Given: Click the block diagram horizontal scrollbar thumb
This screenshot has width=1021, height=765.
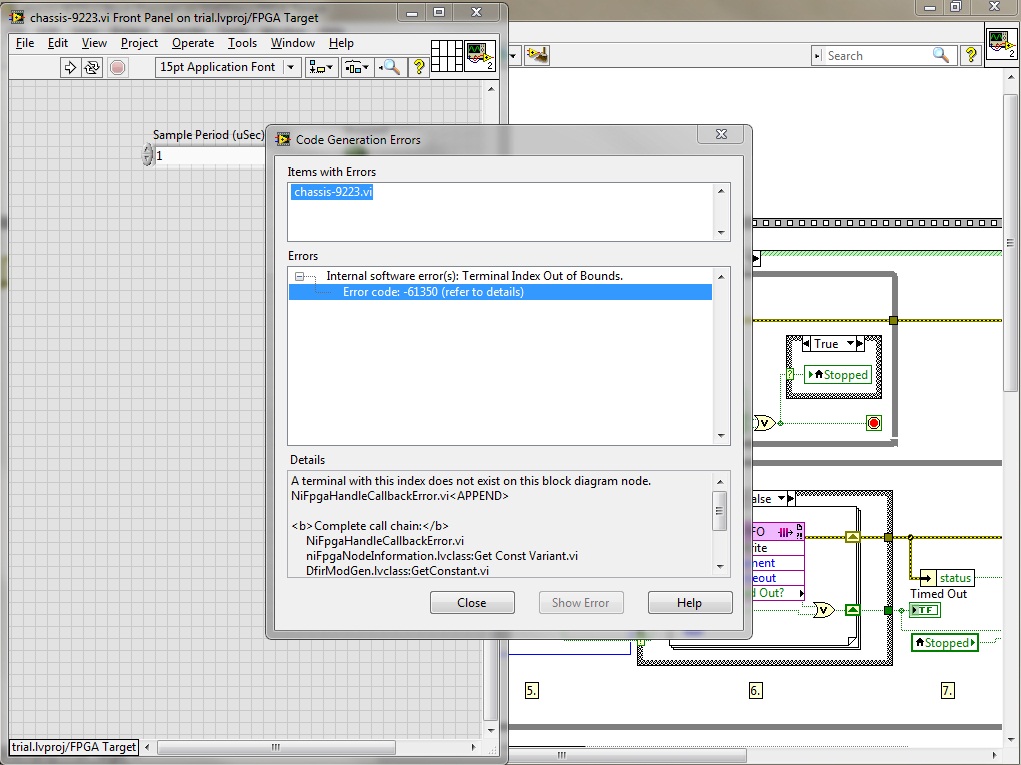Looking at the screenshot, I should (627, 755).
